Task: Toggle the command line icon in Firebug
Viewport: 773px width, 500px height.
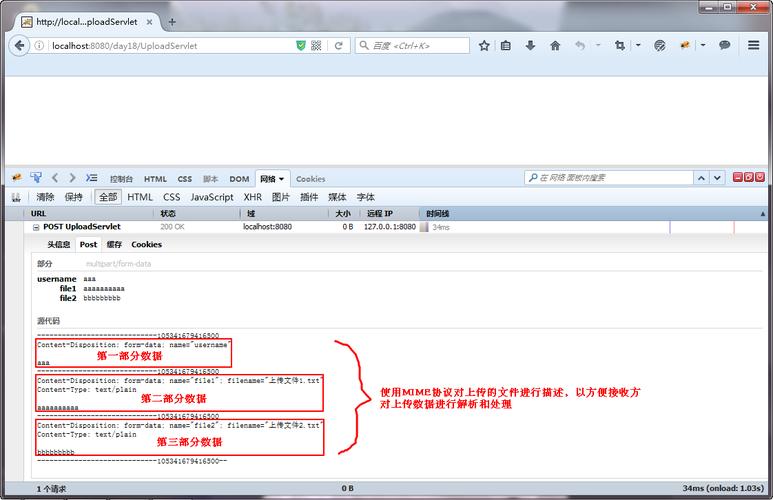Action: 92,178
